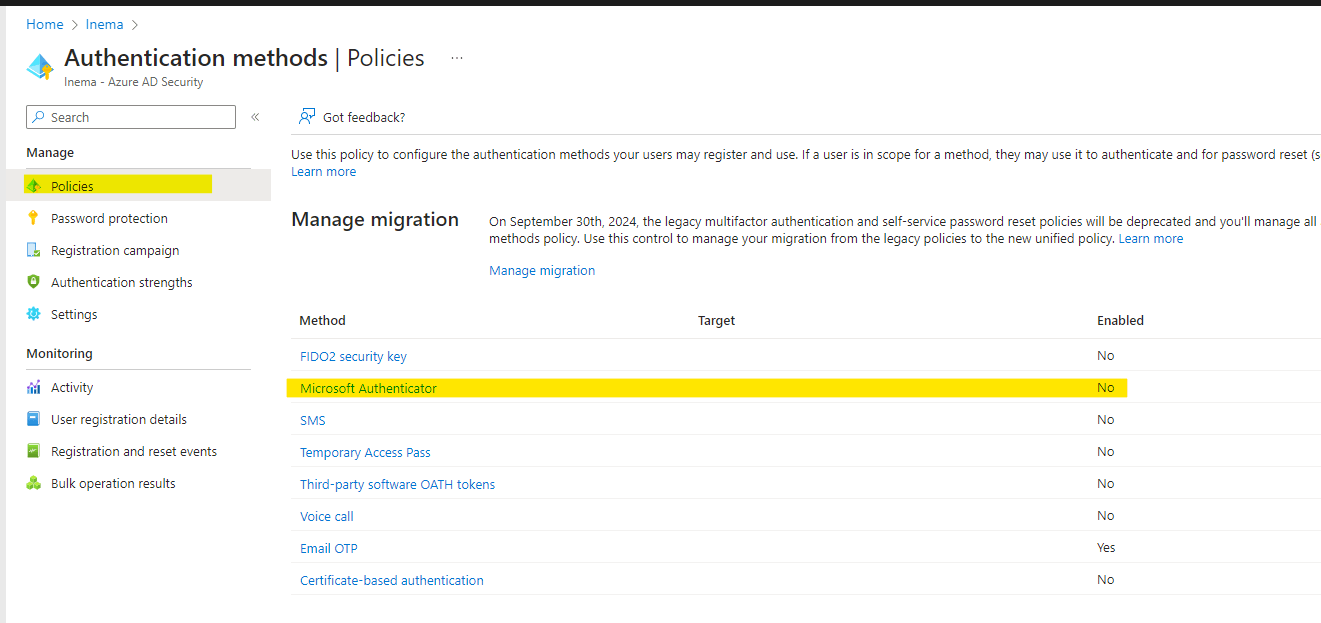Click Learn more in Manage migration text
This screenshot has height=623, width=1321.
(1151, 238)
